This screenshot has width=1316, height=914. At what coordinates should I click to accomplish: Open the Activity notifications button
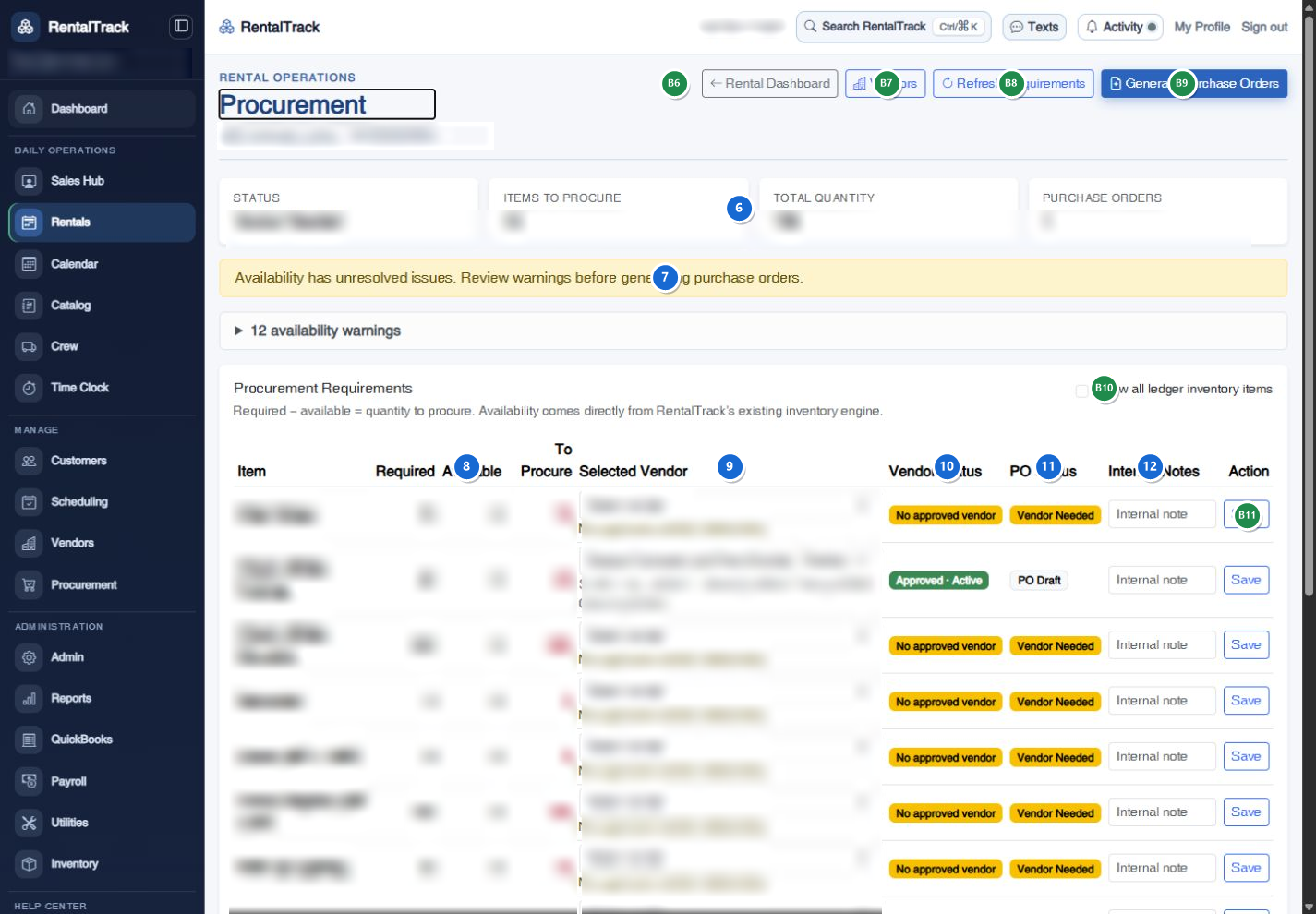[1120, 27]
